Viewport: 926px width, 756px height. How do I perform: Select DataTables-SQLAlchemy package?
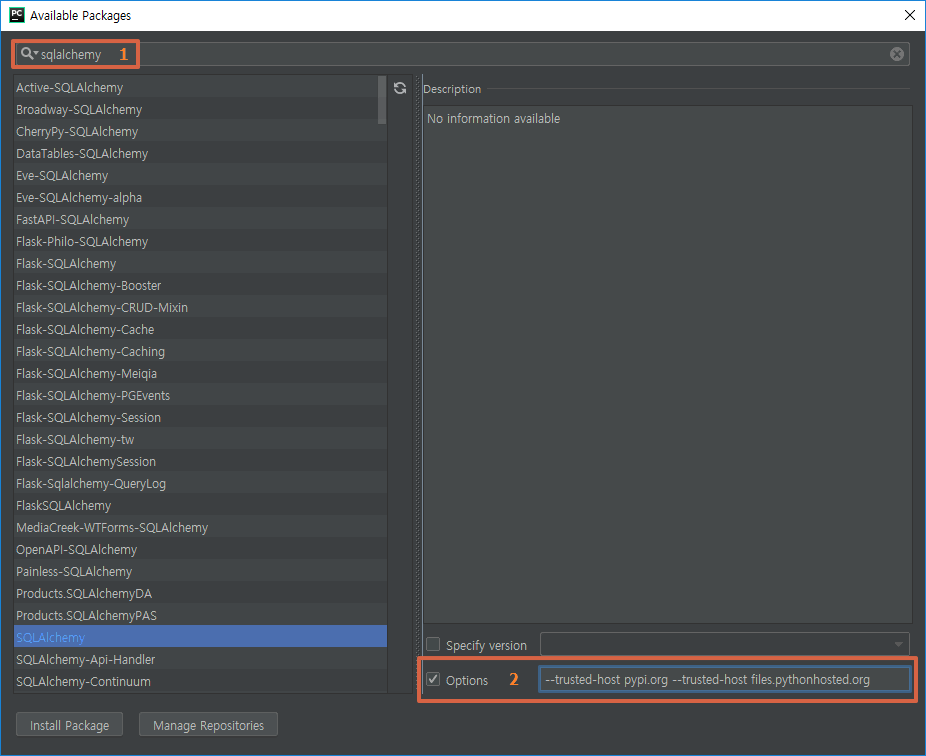point(200,154)
